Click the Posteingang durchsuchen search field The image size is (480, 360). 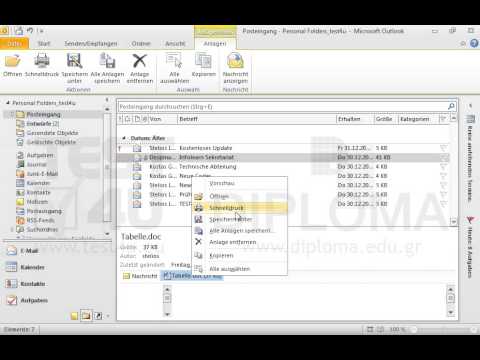point(283,107)
